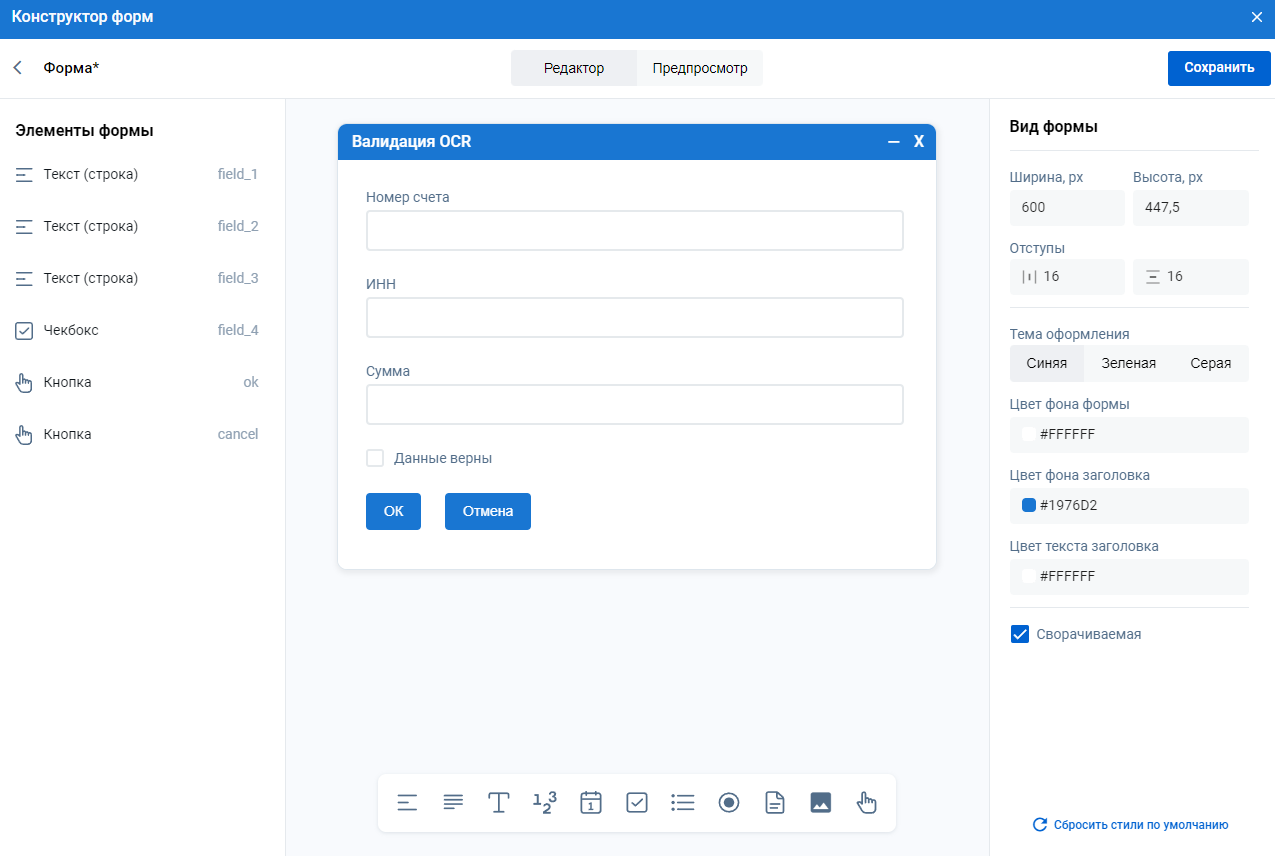The image size is (1275, 858).
Task: Insert a date picker calendar element
Action: tap(591, 803)
